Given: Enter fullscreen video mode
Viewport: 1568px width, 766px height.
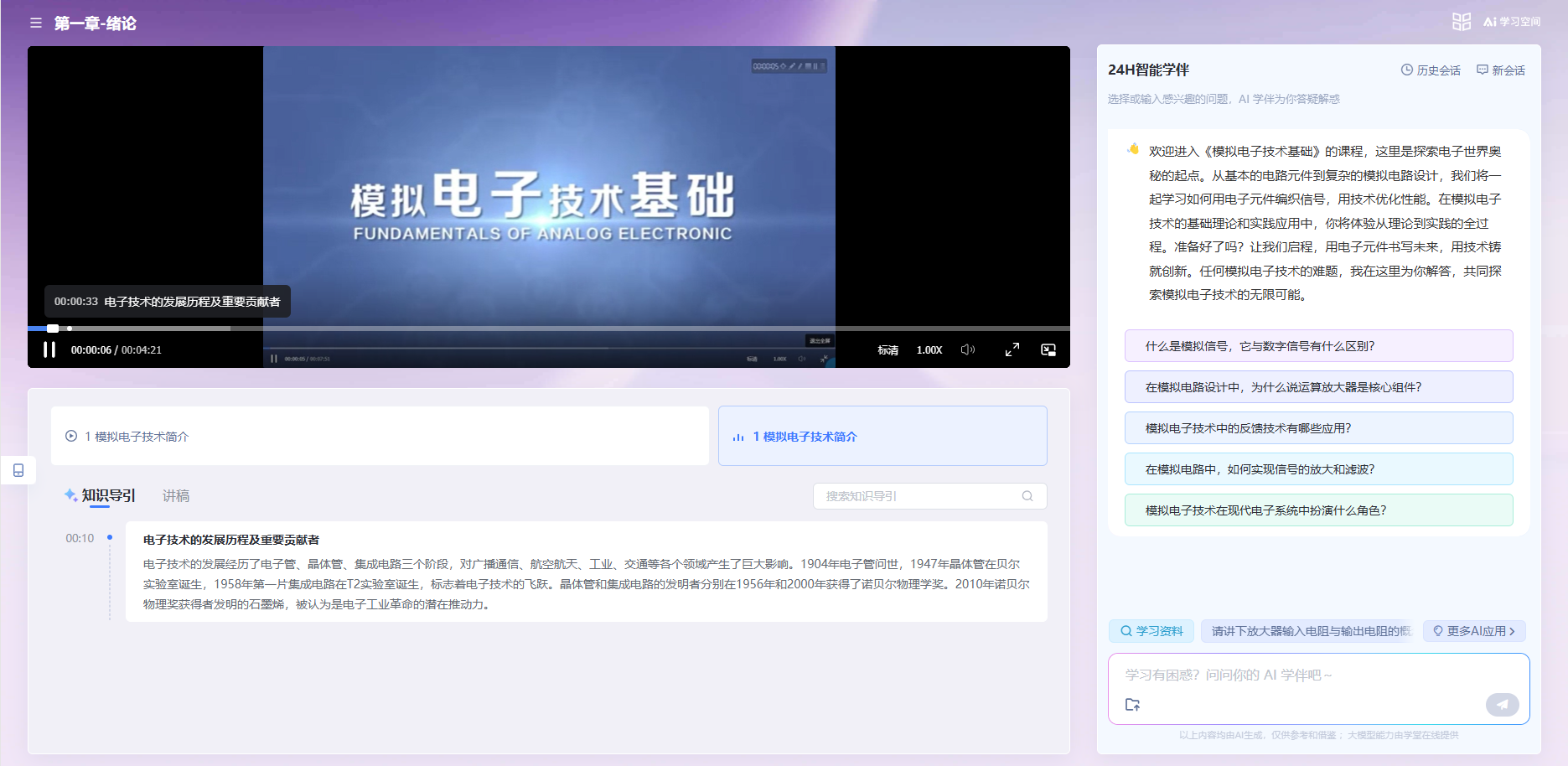Looking at the screenshot, I should tap(1012, 349).
